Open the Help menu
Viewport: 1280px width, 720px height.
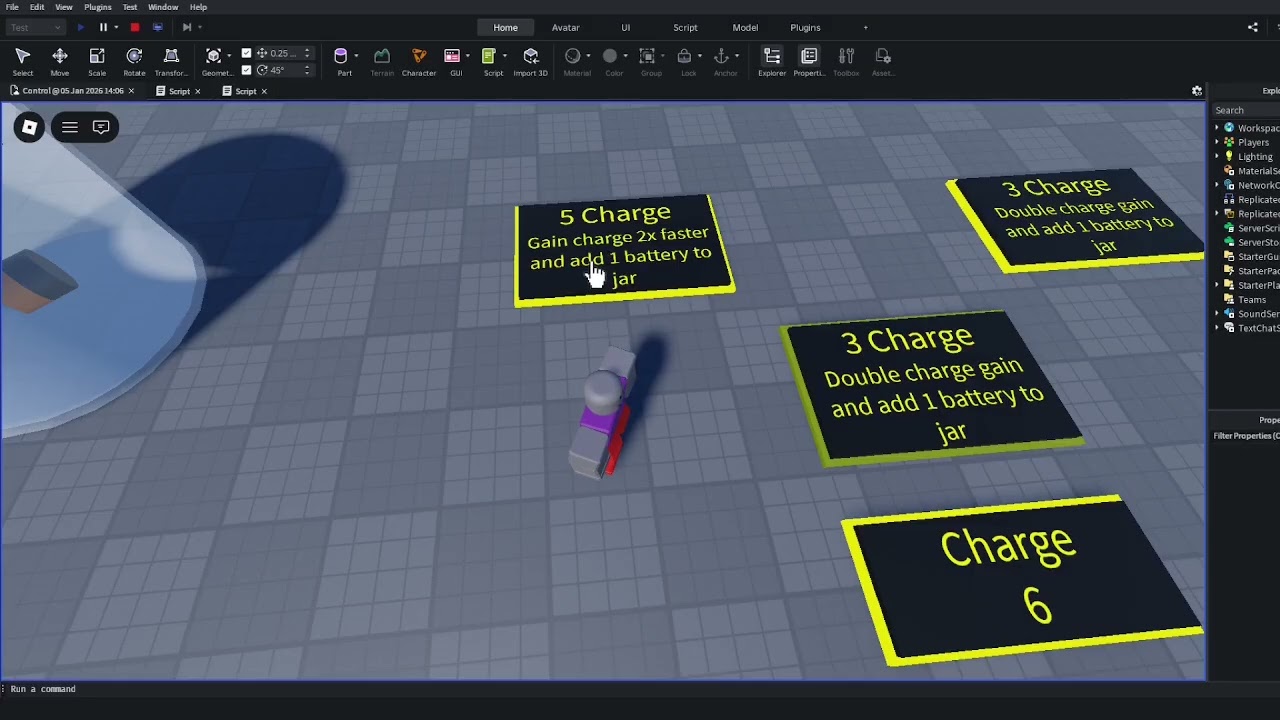click(199, 7)
